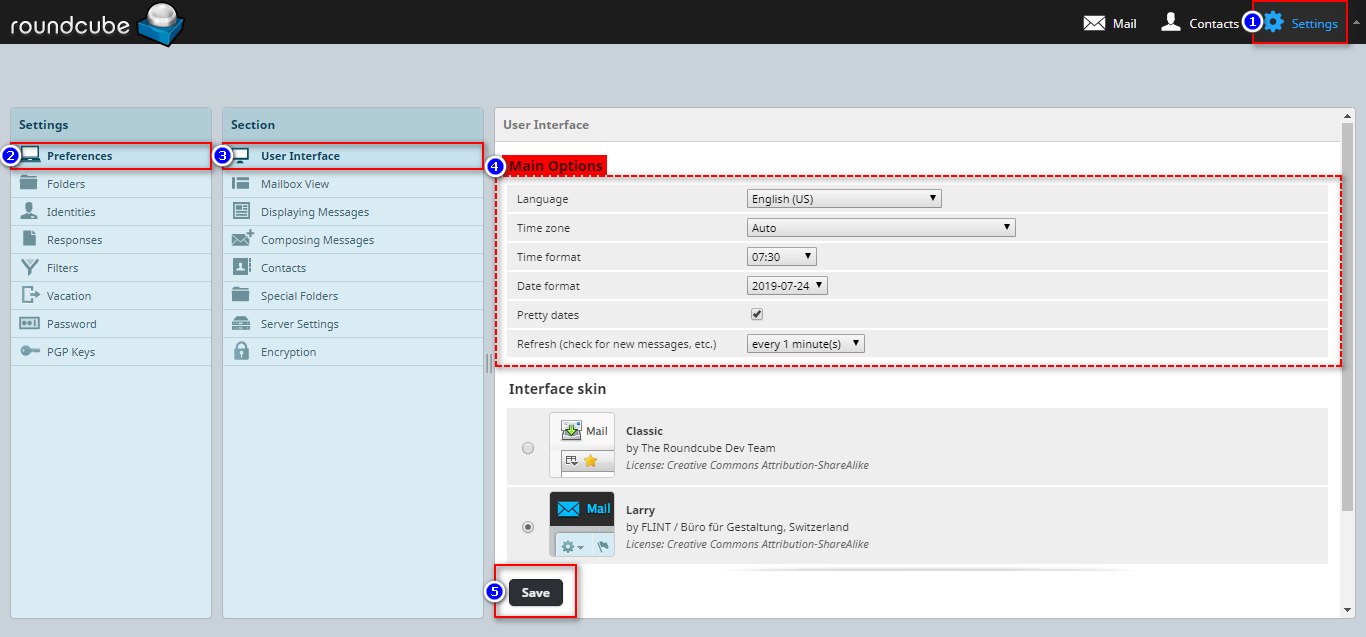1366x637 pixels.
Task: Open Composing Messages envelope-plus icon
Action: (x=242, y=240)
